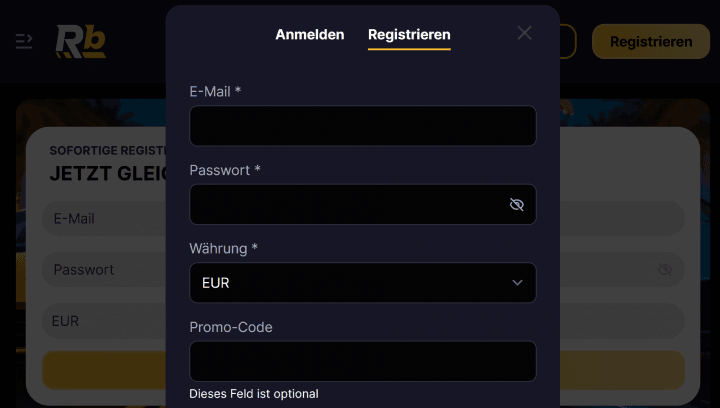Toggle password visibility eye in the dialog
The width and height of the screenshot is (720, 408).
517,204
